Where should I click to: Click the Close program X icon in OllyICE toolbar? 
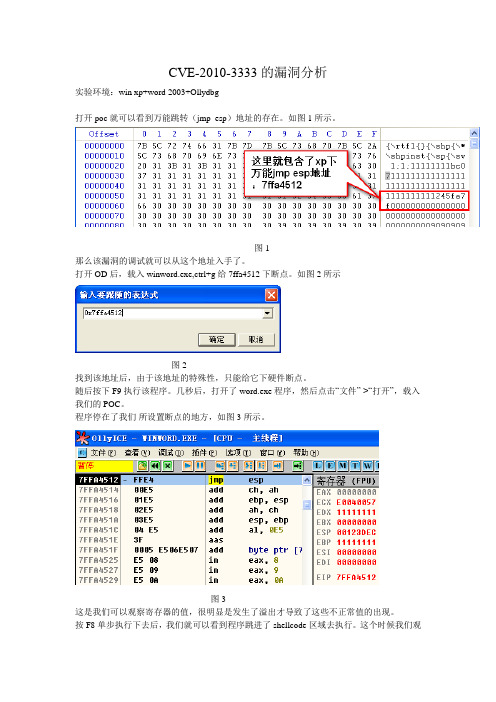[167, 466]
